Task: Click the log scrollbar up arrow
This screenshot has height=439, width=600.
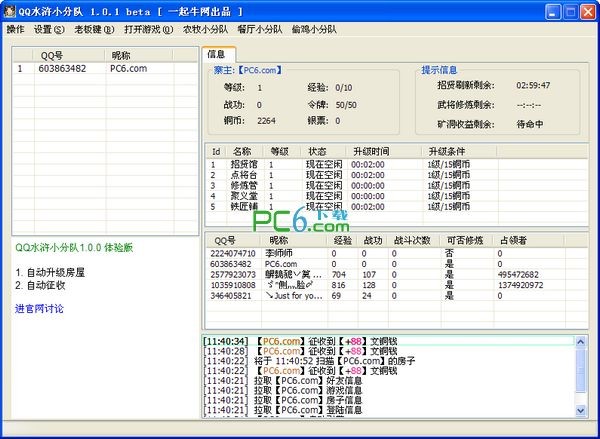Action: click(580, 341)
